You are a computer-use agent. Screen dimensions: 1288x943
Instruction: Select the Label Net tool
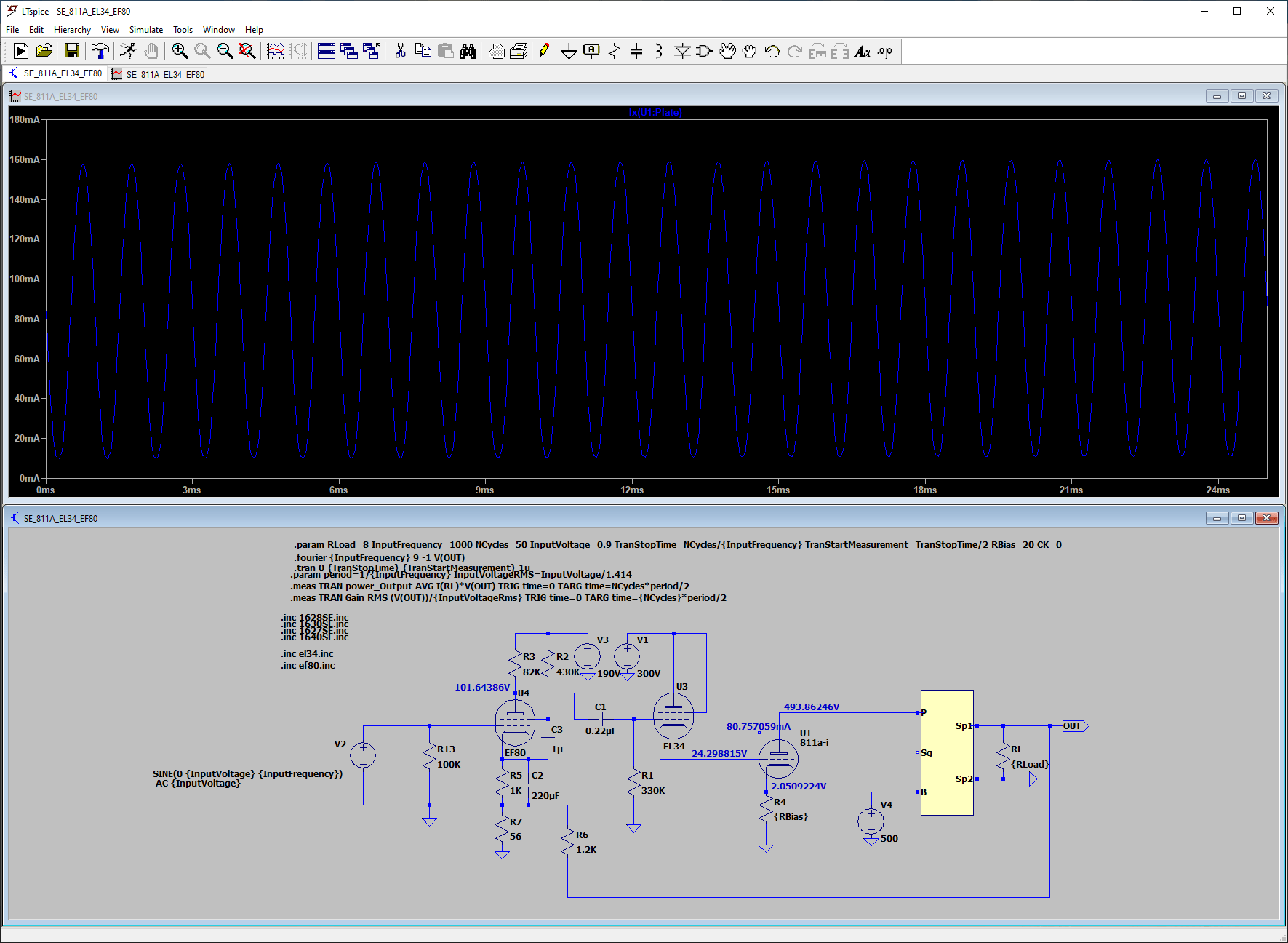pyautogui.click(x=592, y=51)
